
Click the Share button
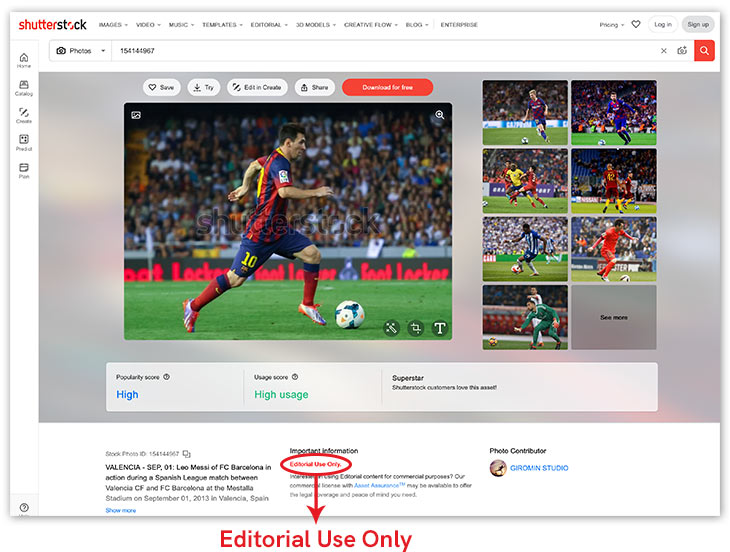[x=315, y=88]
